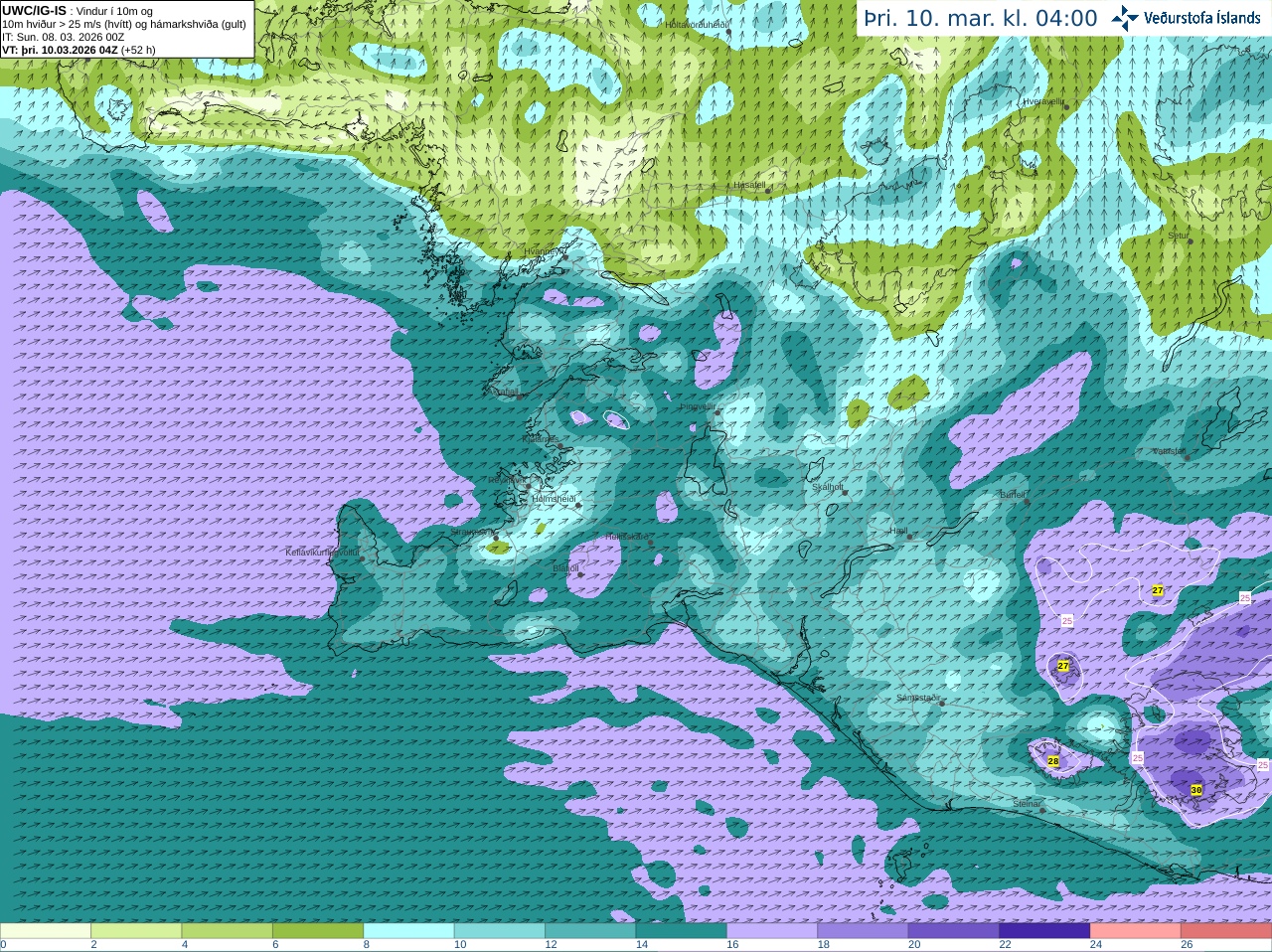The image size is (1272, 952).
Task: Click the Þingvellir station label
Action: point(698,406)
